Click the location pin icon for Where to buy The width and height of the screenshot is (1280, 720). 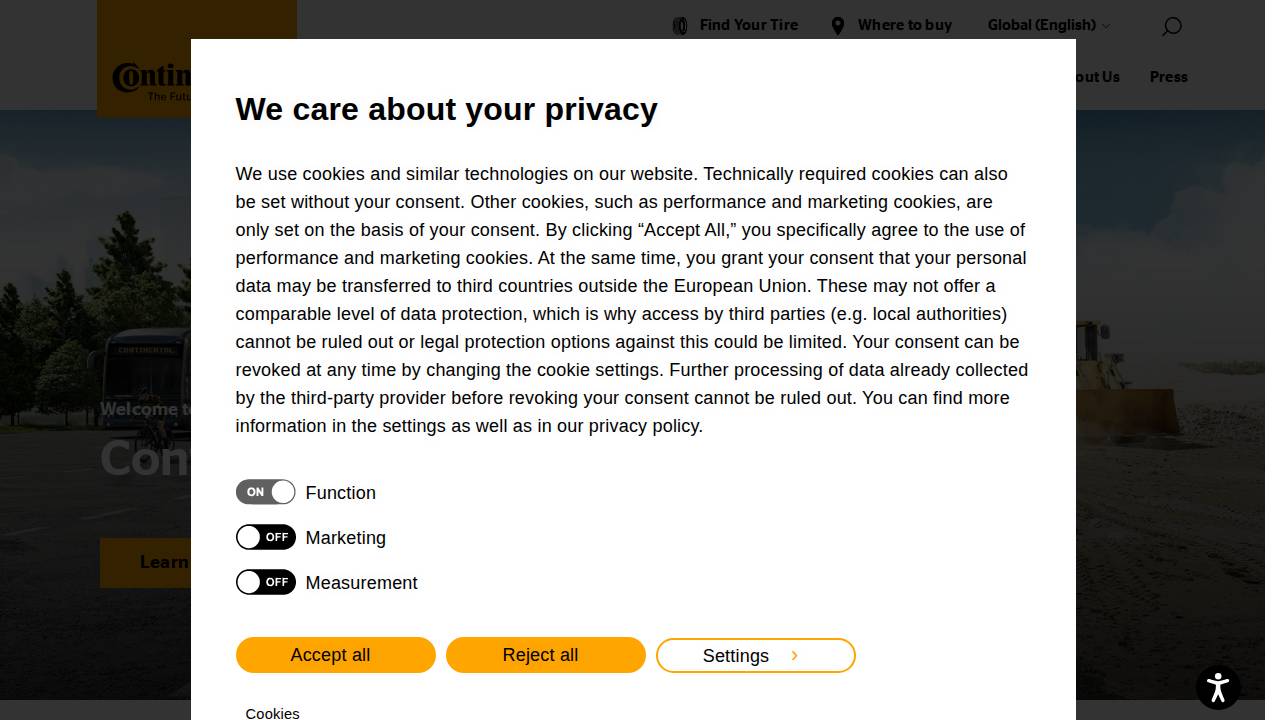coord(838,25)
